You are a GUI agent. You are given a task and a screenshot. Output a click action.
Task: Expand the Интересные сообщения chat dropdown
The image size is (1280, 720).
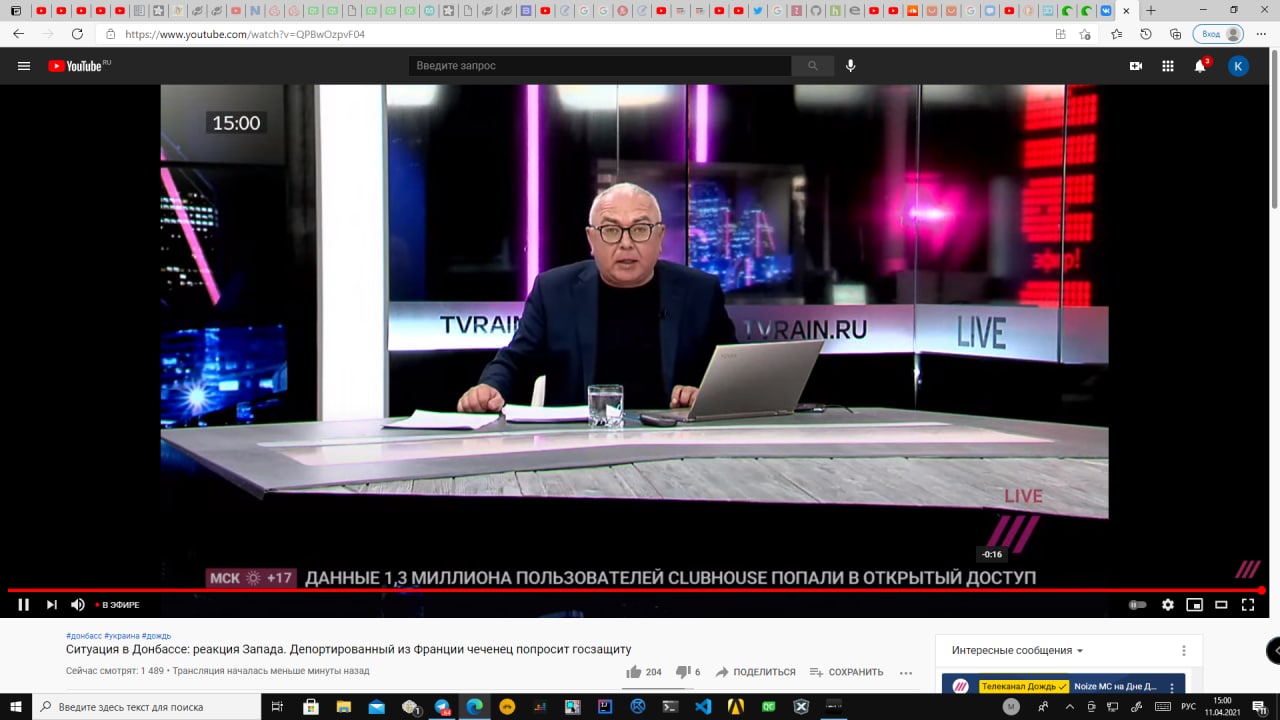[x=1018, y=650]
